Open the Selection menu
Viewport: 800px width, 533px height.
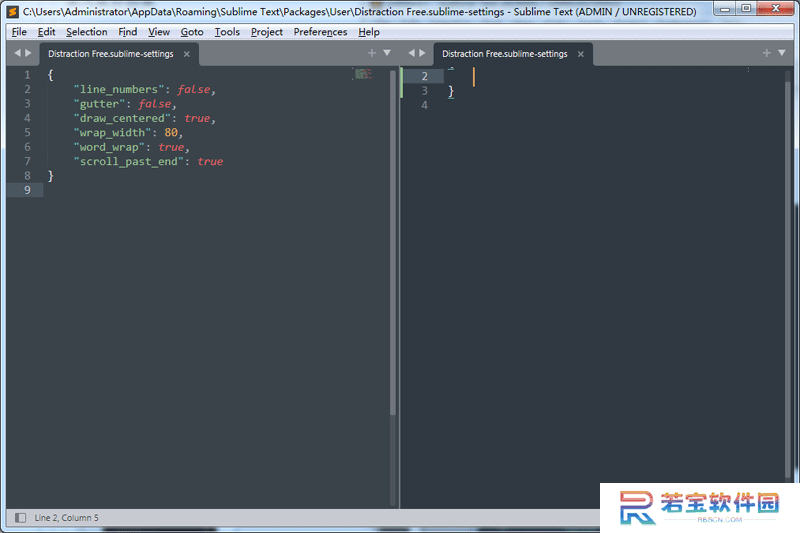click(86, 32)
